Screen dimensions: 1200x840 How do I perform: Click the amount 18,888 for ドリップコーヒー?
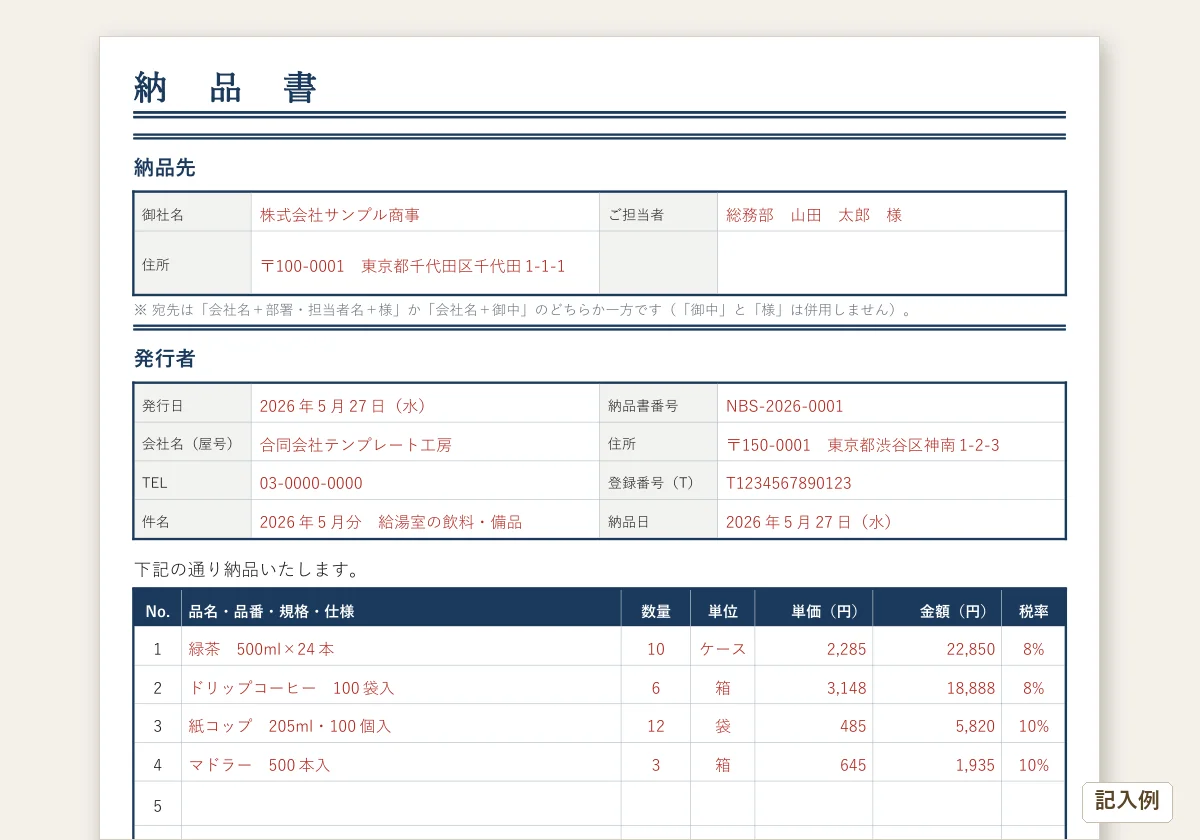pos(971,688)
